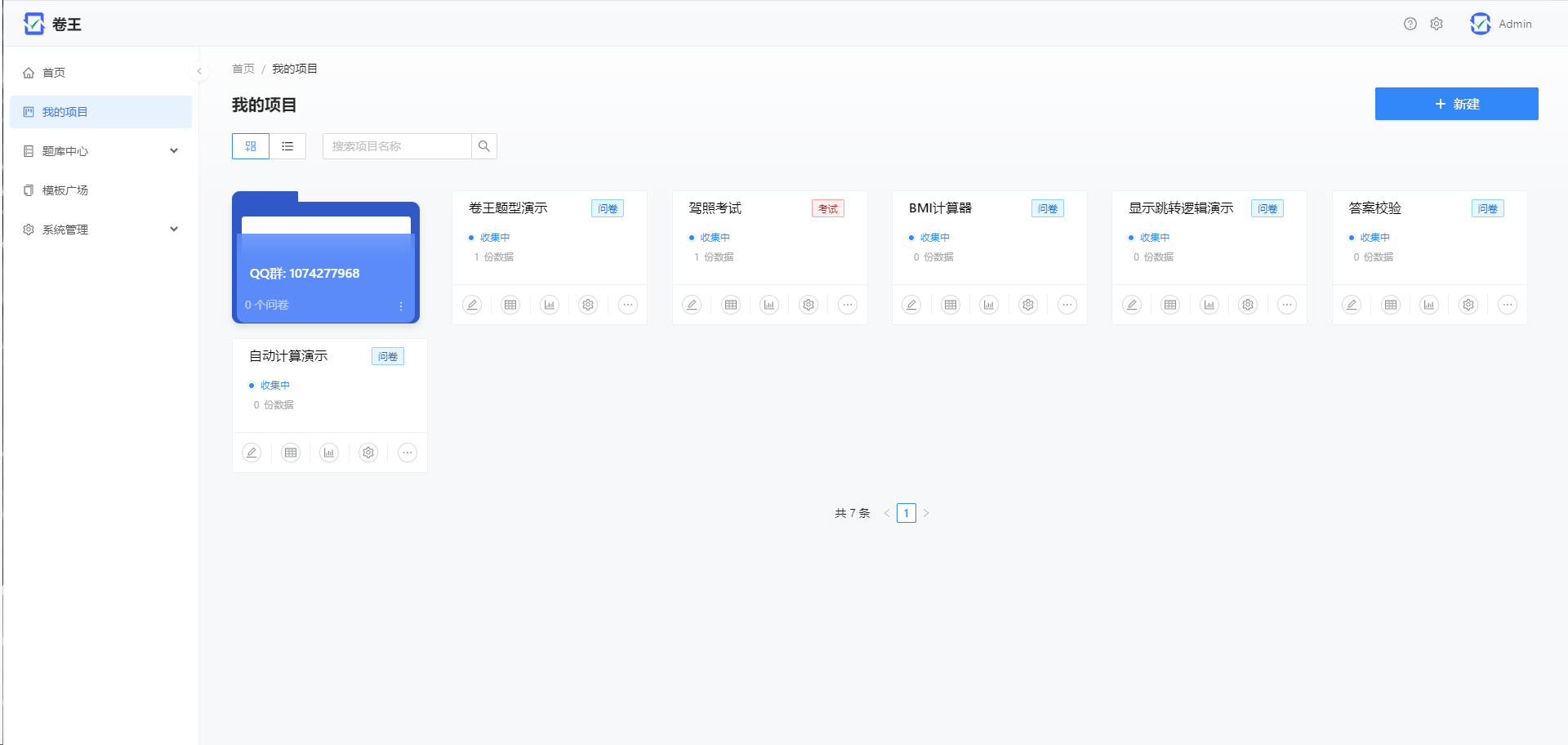
Task: Open more options on 答案校验 card
Action: [1508, 305]
